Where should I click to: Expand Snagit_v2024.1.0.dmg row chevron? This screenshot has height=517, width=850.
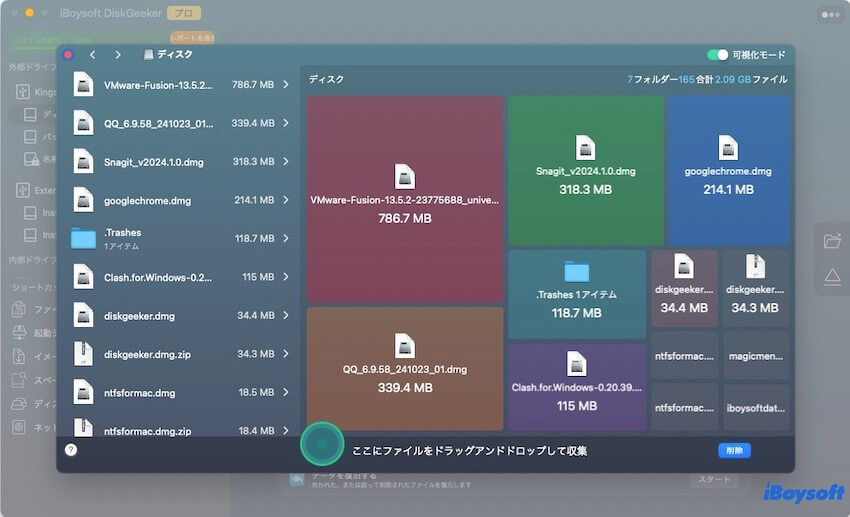pos(286,161)
